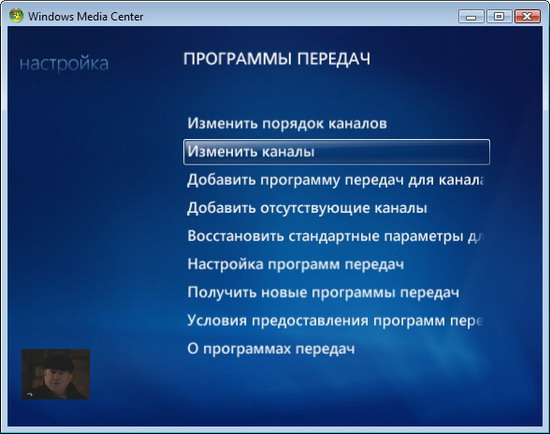Click the live TV preview thumbnail
This screenshot has width=550, height=434.
[56, 374]
